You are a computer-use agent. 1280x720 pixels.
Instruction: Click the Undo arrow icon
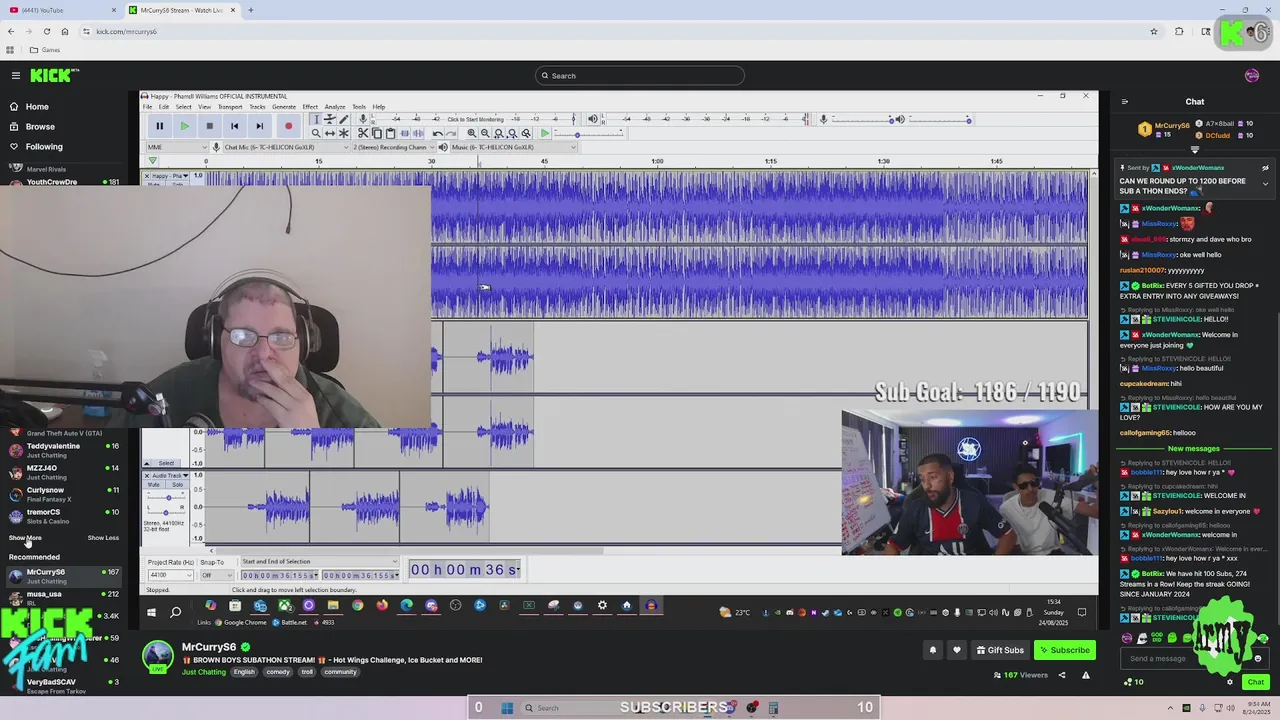pos(437,133)
